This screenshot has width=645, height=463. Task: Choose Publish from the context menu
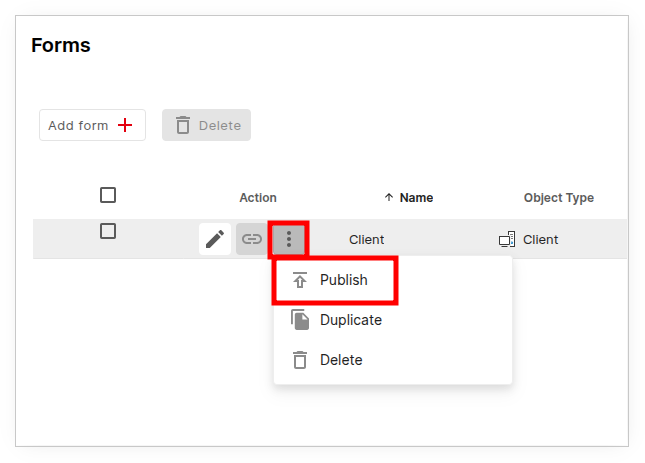pyautogui.click(x=344, y=280)
